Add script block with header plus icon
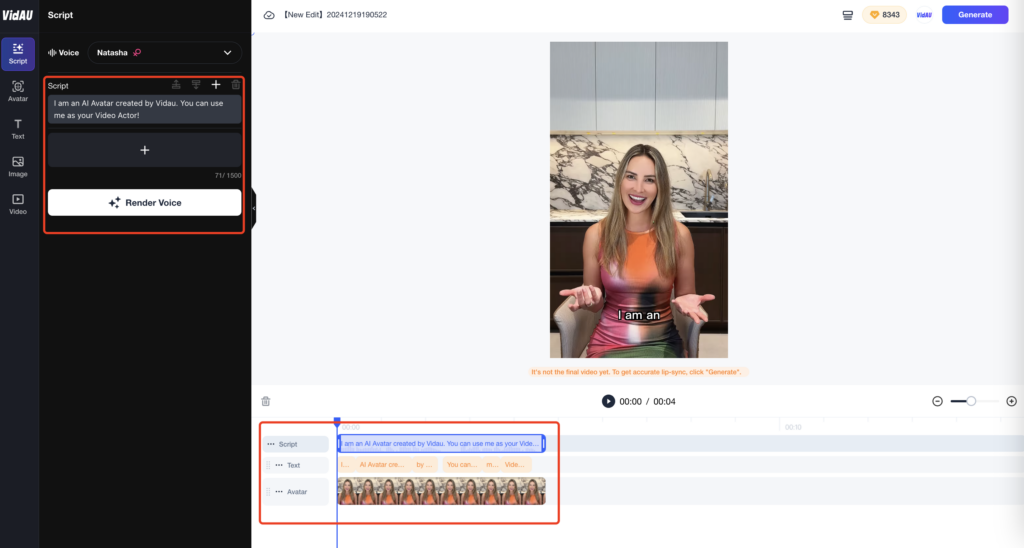The height and width of the screenshot is (548, 1024). click(x=216, y=85)
